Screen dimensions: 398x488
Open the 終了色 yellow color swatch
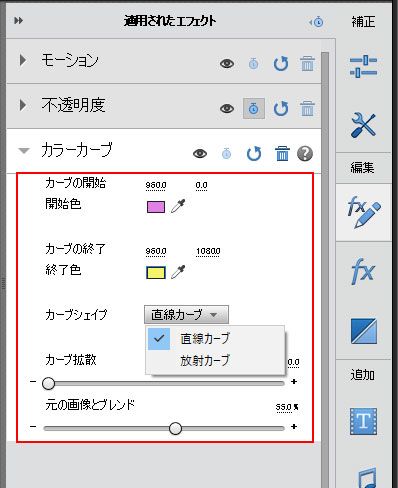tap(156, 273)
